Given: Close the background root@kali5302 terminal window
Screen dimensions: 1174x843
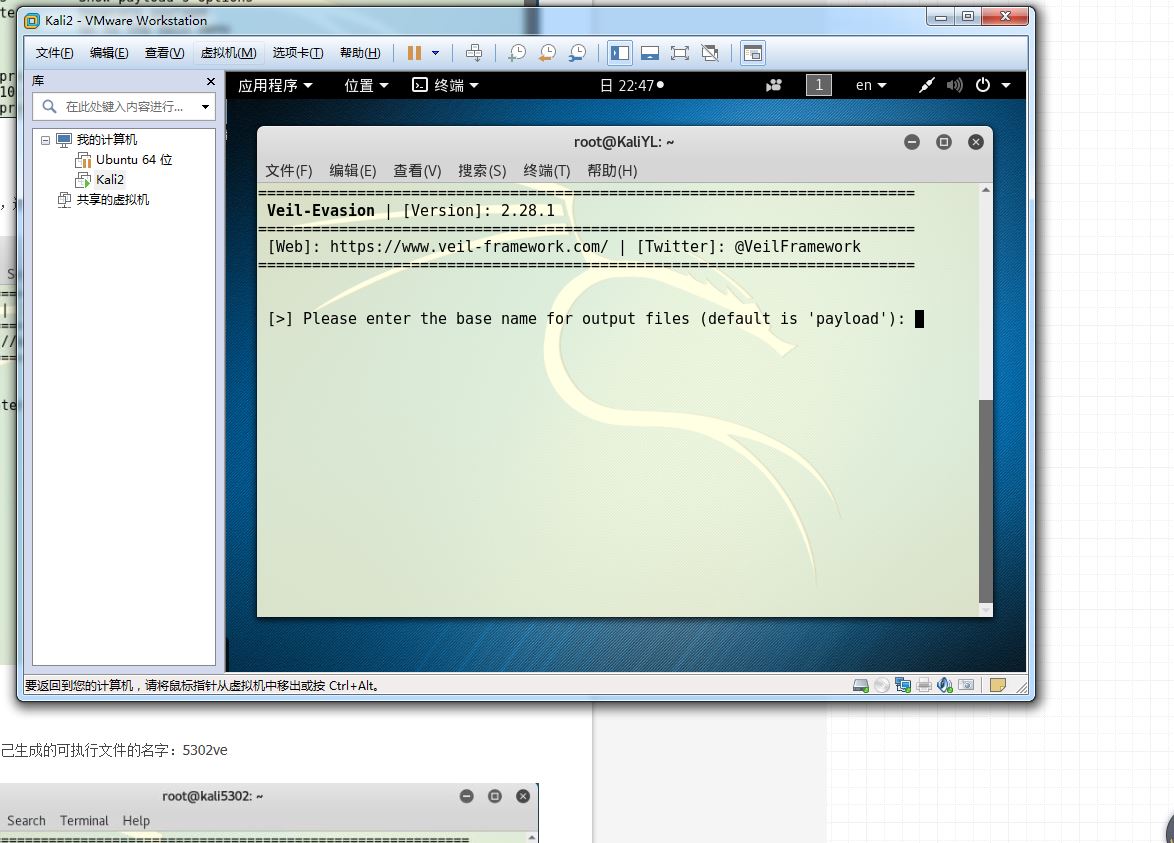Looking at the screenshot, I should (x=523, y=797).
